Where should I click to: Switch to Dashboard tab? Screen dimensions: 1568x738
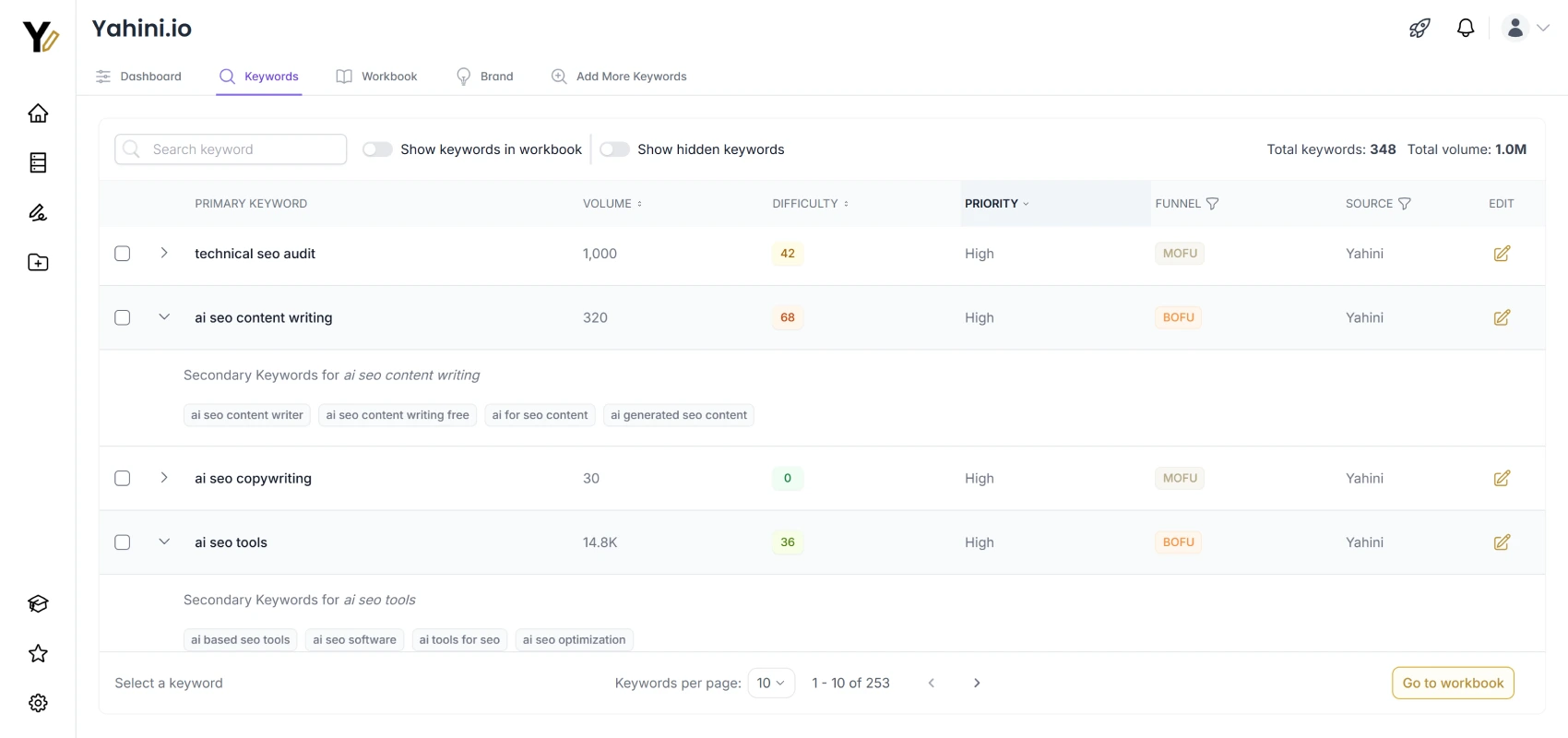138,77
